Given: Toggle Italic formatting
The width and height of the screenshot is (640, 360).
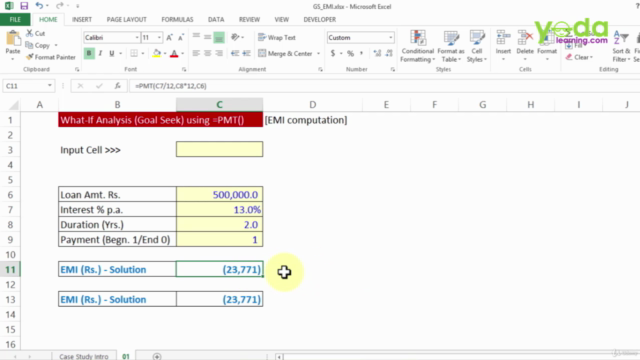Looking at the screenshot, I should tap(100, 53).
